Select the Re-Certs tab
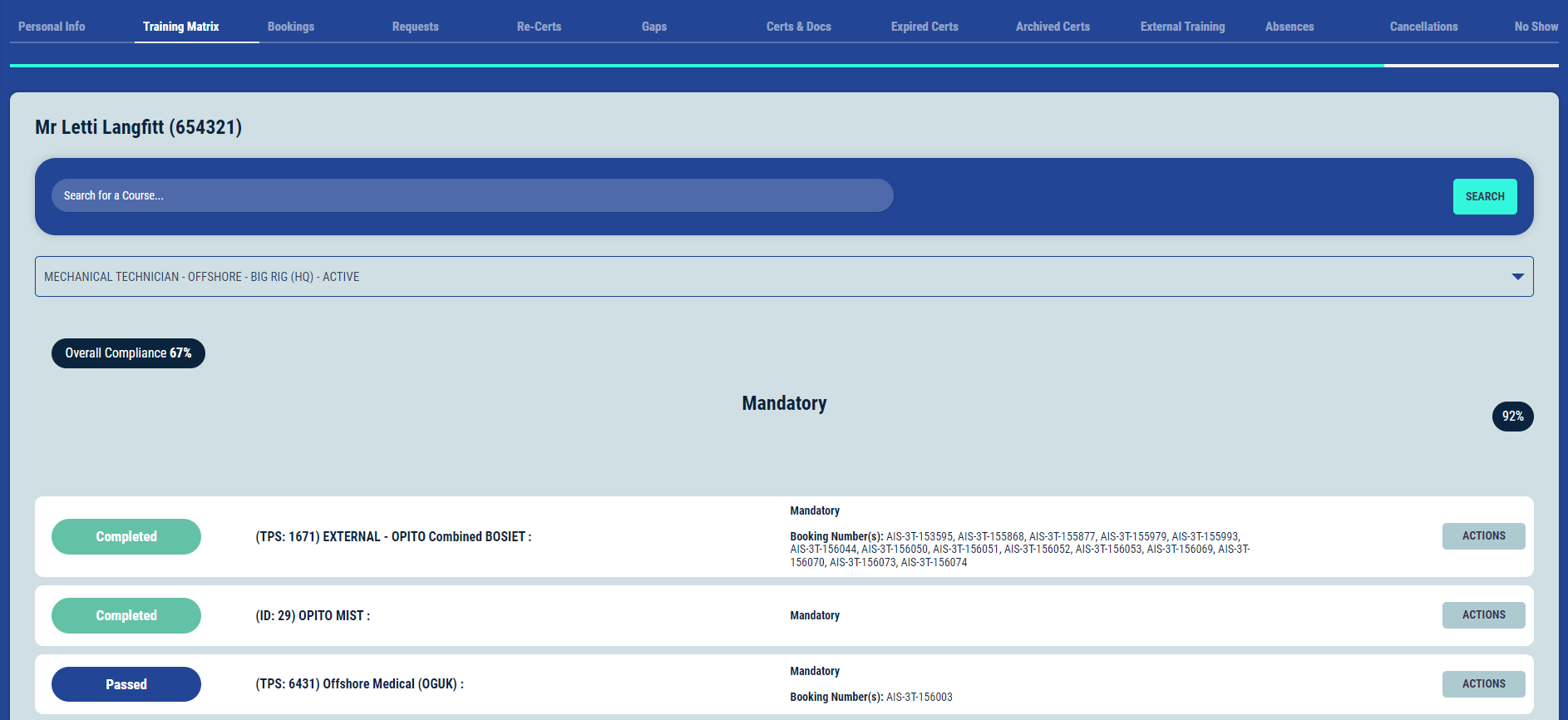Image resolution: width=1568 pixels, height=720 pixels. click(x=539, y=27)
